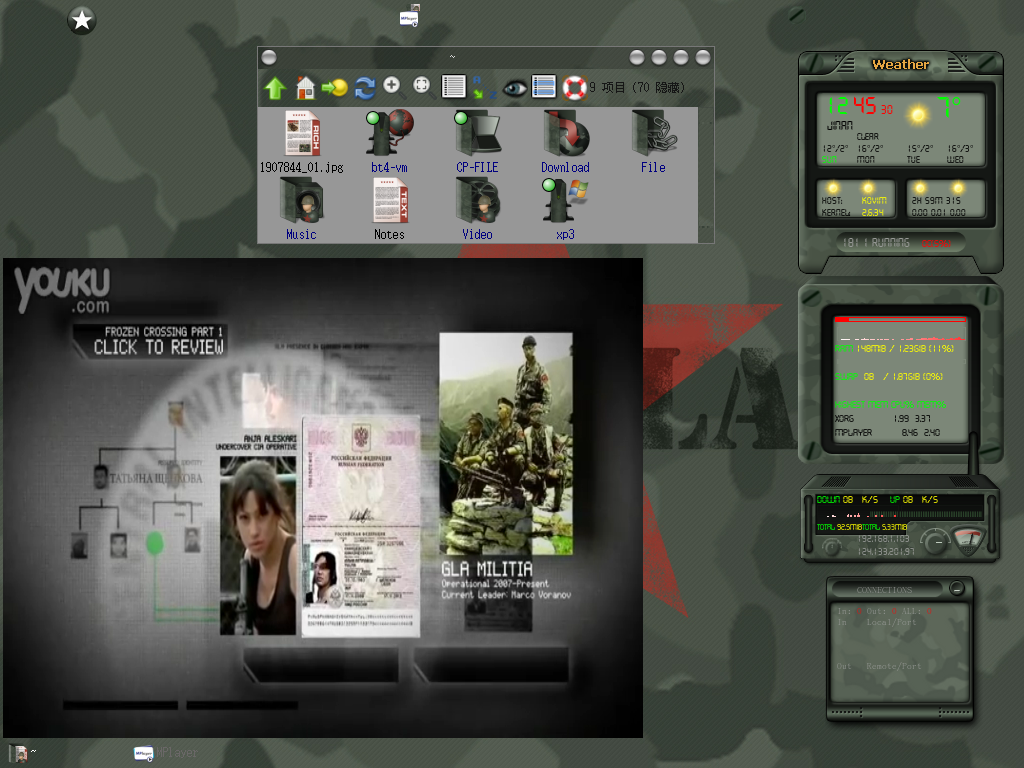Viewport: 1024px width, 768px height.
Task: Click the zoom-to-fit magnifier icon
Action: click(423, 86)
